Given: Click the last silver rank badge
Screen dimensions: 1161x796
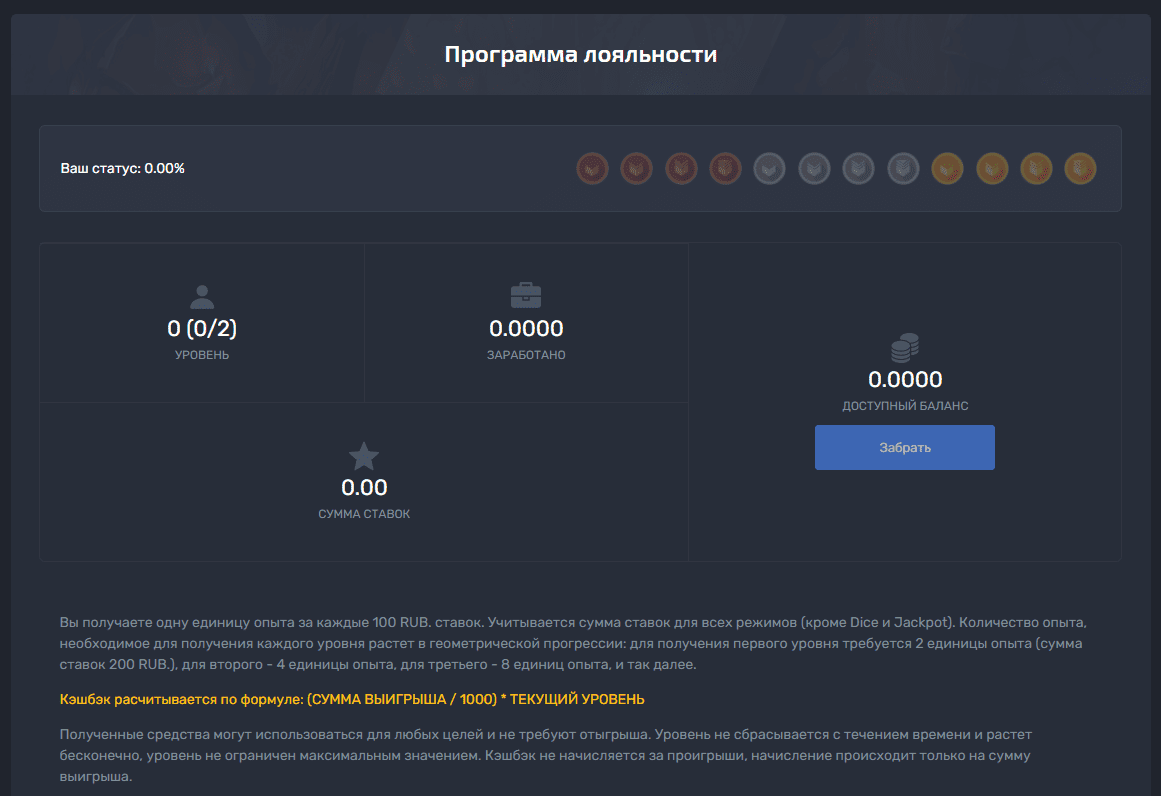Looking at the screenshot, I should coord(903,168).
